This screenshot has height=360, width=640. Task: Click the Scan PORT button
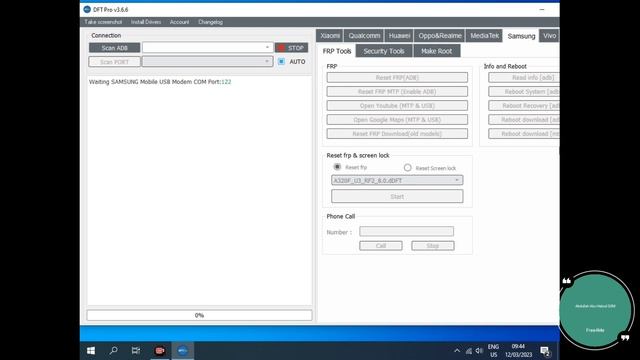(x=114, y=62)
